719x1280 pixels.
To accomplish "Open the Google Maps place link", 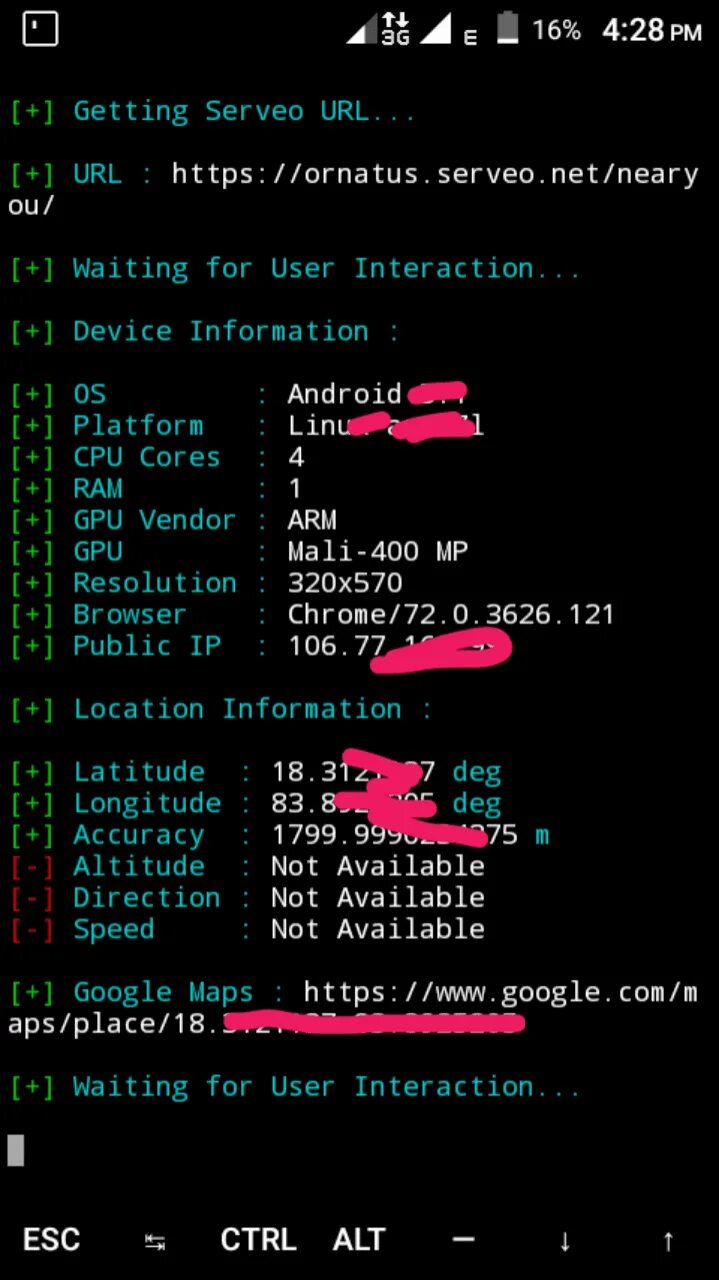I will 353,1008.
